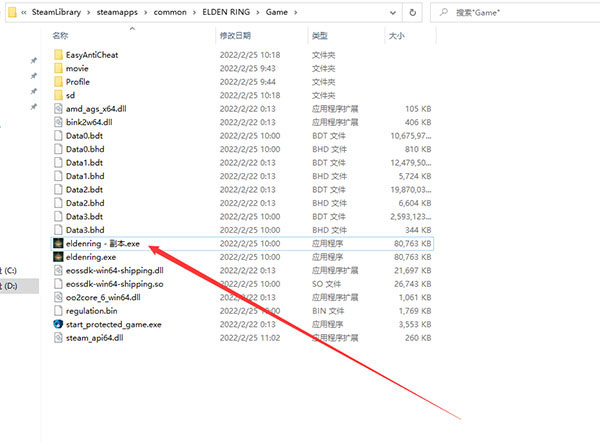Select the start_protected_game.exe shield icon
This screenshot has width=600, height=442.
[x=58, y=324]
